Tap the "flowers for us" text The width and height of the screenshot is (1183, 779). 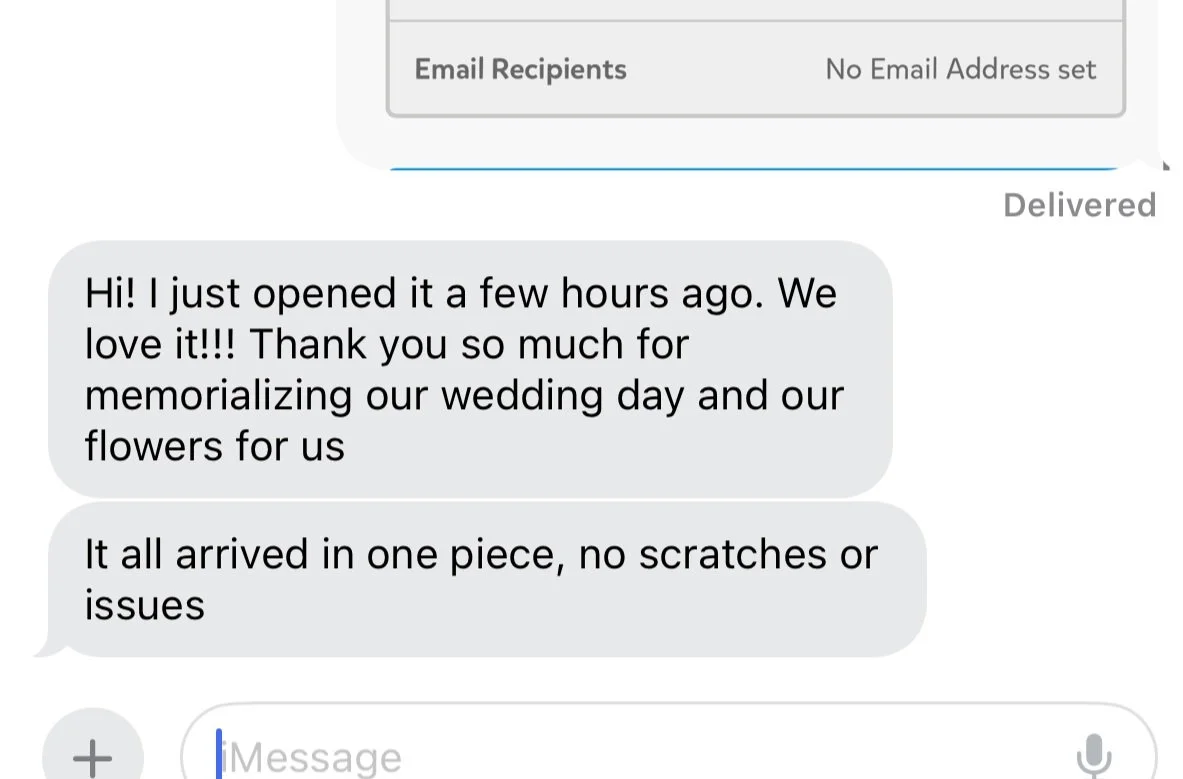tap(214, 446)
